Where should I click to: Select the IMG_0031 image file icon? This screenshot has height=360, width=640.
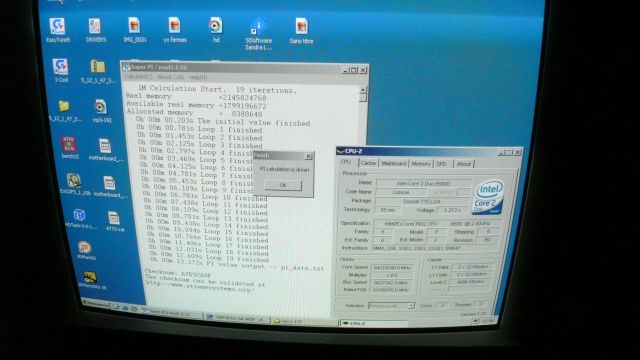point(134,30)
